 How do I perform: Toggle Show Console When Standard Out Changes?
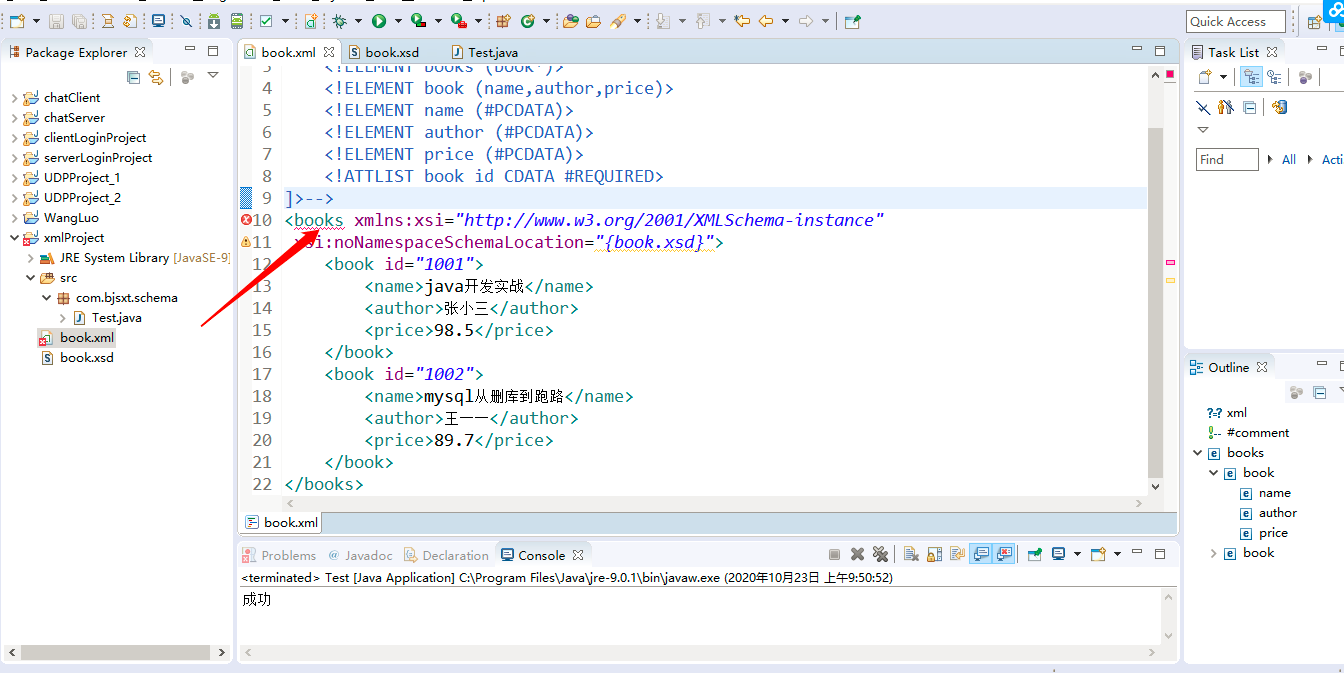click(981, 554)
